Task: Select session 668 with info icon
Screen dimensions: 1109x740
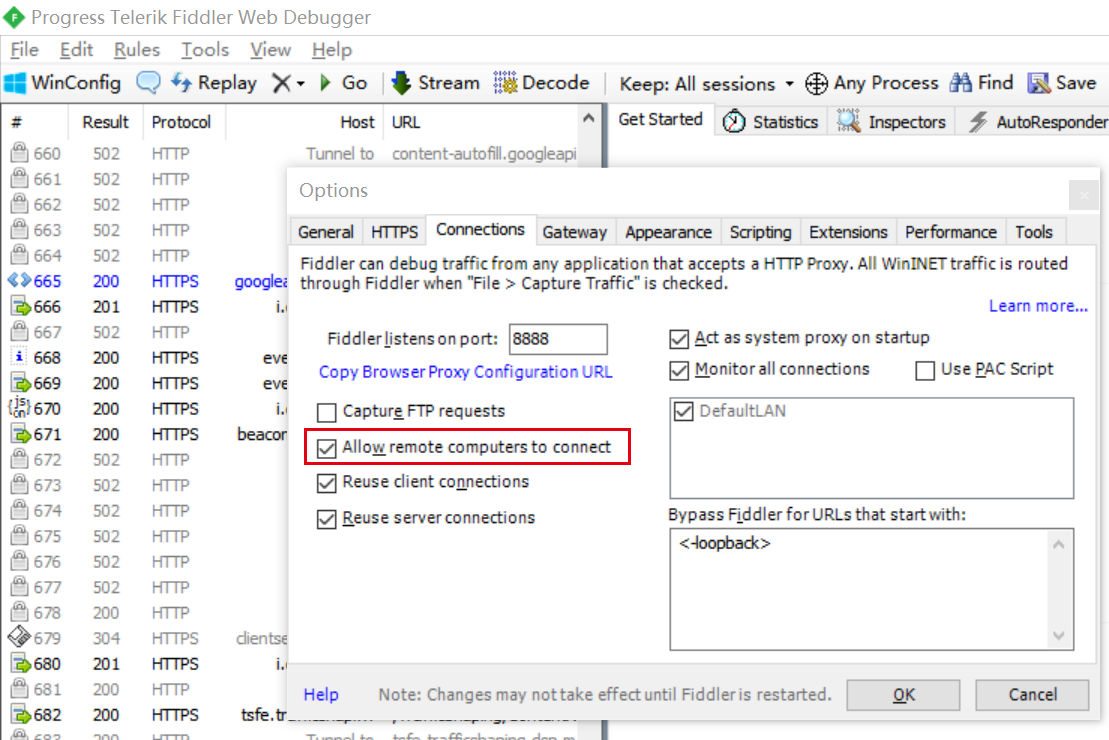Action: pos(19,357)
